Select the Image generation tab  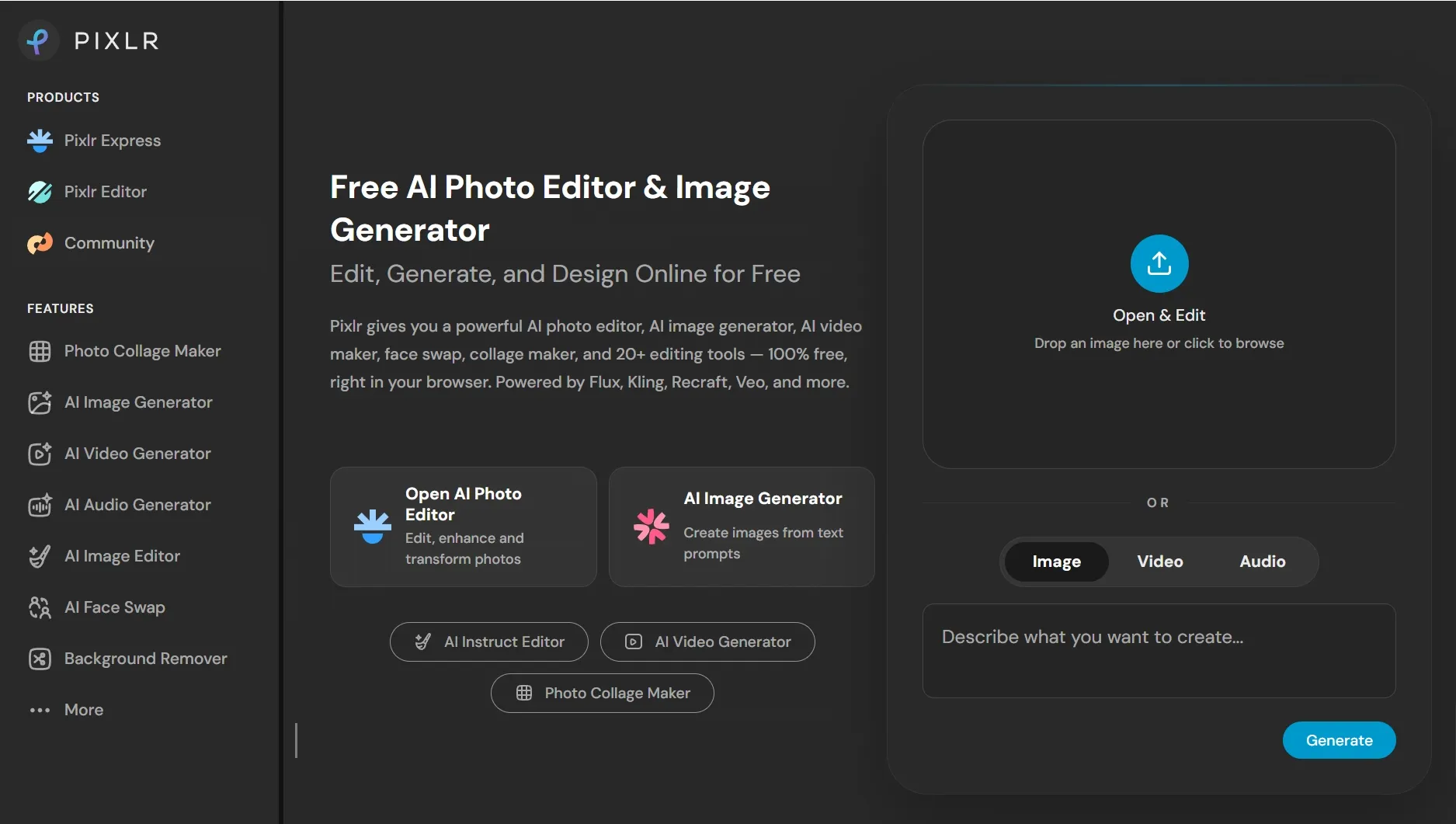coord(1056,562)
